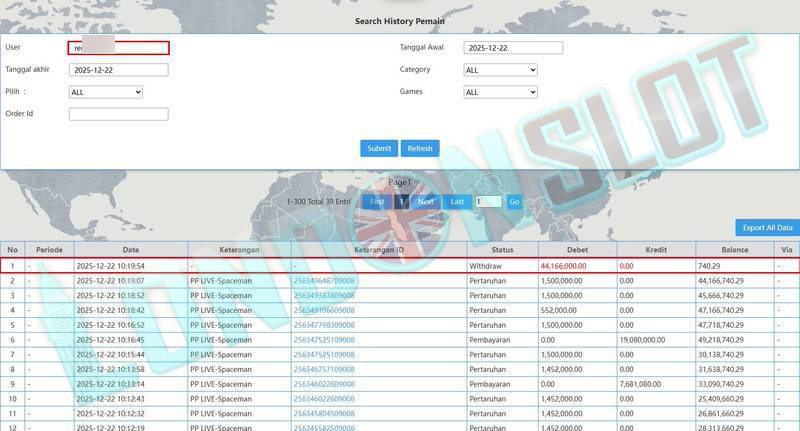
Task: Click the Debet column header
Action: (x=577, y=249)
